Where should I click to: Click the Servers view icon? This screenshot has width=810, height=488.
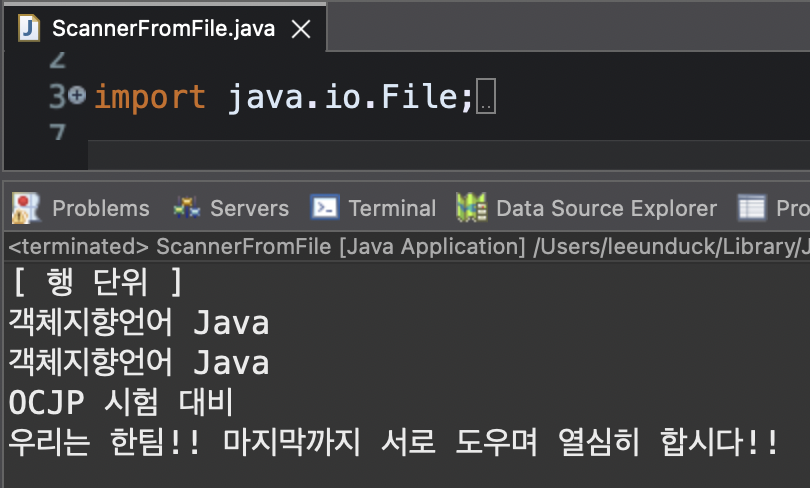[186, 208]
